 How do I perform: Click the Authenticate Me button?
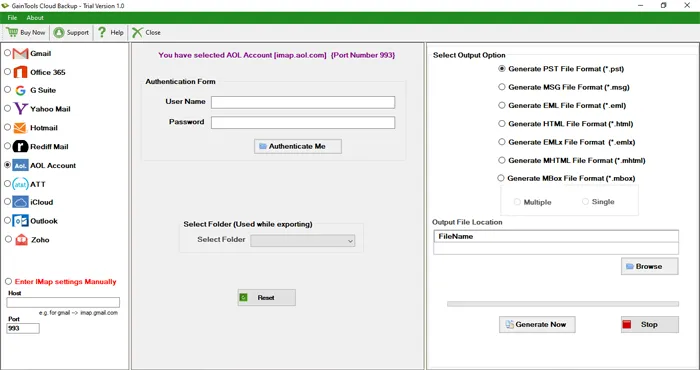coord(298,146)
